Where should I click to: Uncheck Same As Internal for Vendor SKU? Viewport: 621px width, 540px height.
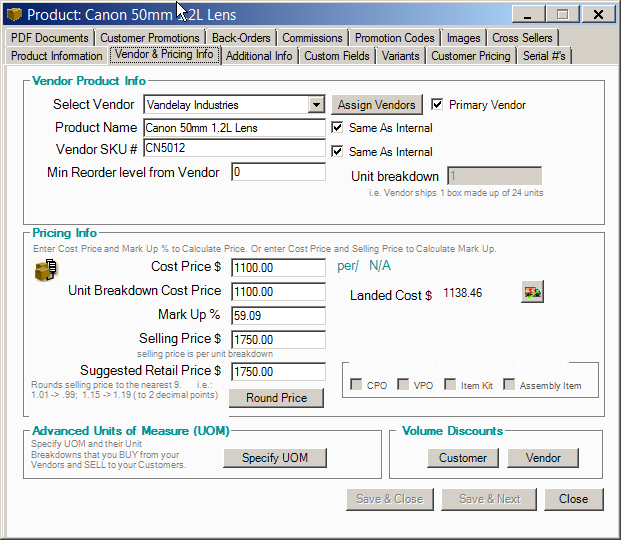pyautogui.click(x=338, y=152)
